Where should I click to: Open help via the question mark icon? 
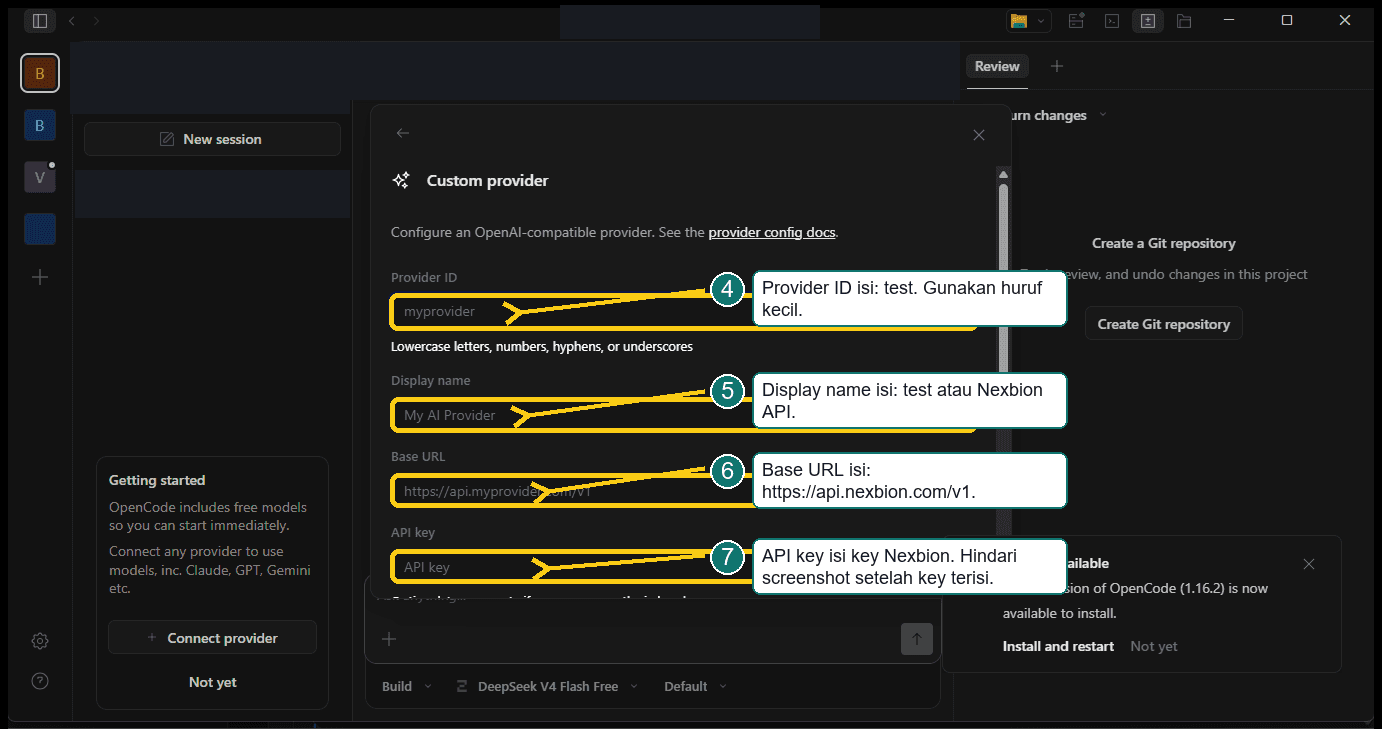pos(40,682)
